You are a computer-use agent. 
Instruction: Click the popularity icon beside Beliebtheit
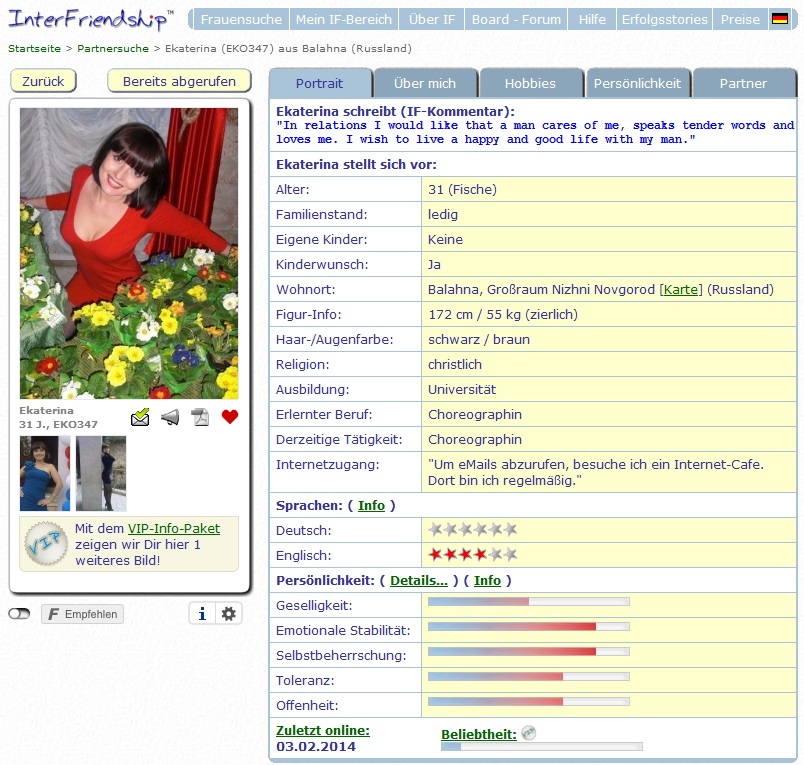pos(528,733)
